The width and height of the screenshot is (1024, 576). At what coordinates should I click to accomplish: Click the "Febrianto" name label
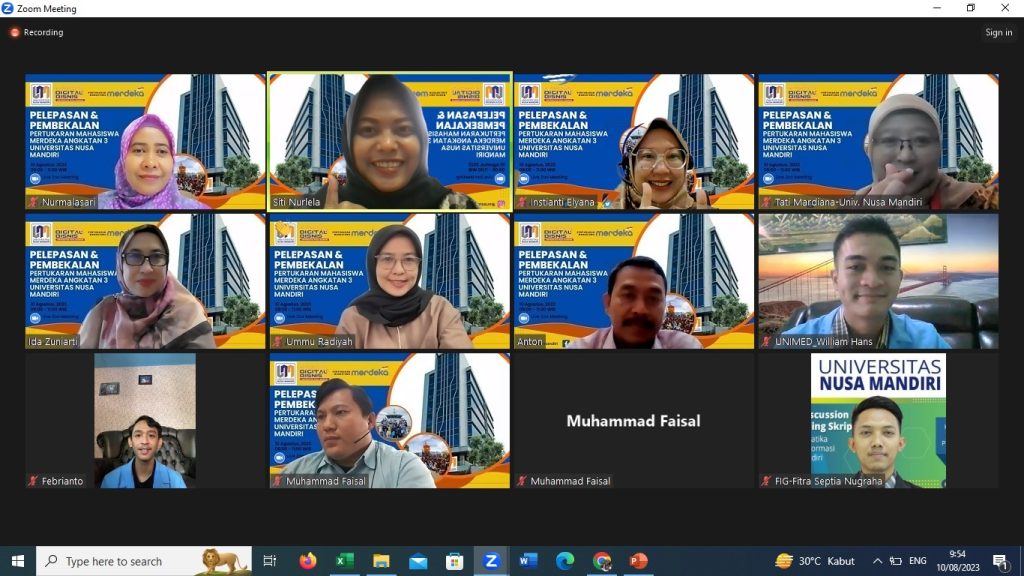pos(63,481)
